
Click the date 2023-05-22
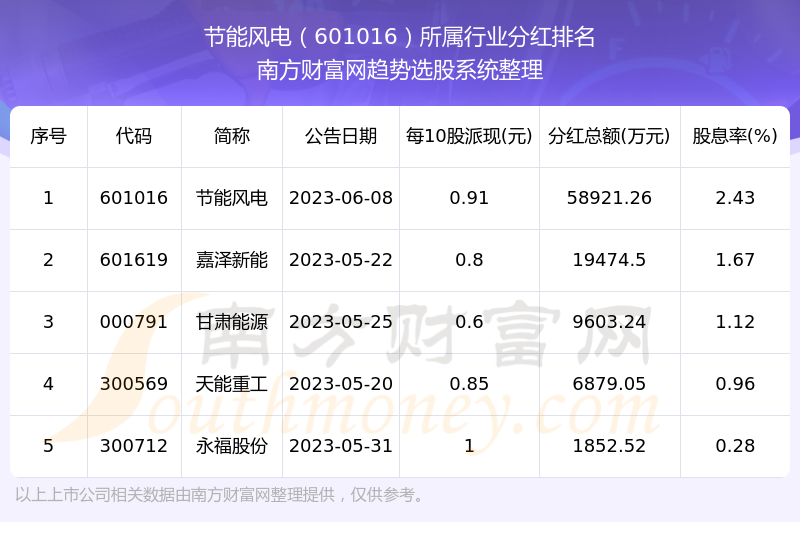pos(341,260)
